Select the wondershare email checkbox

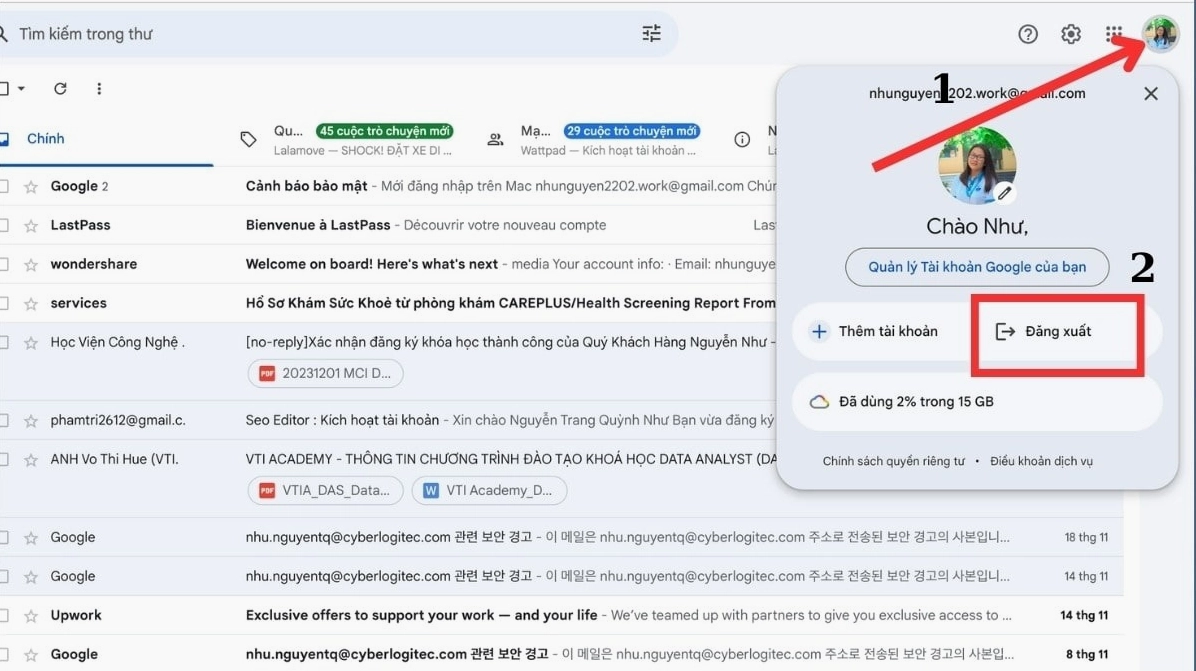pyautogui.click(x=4, y=265)
